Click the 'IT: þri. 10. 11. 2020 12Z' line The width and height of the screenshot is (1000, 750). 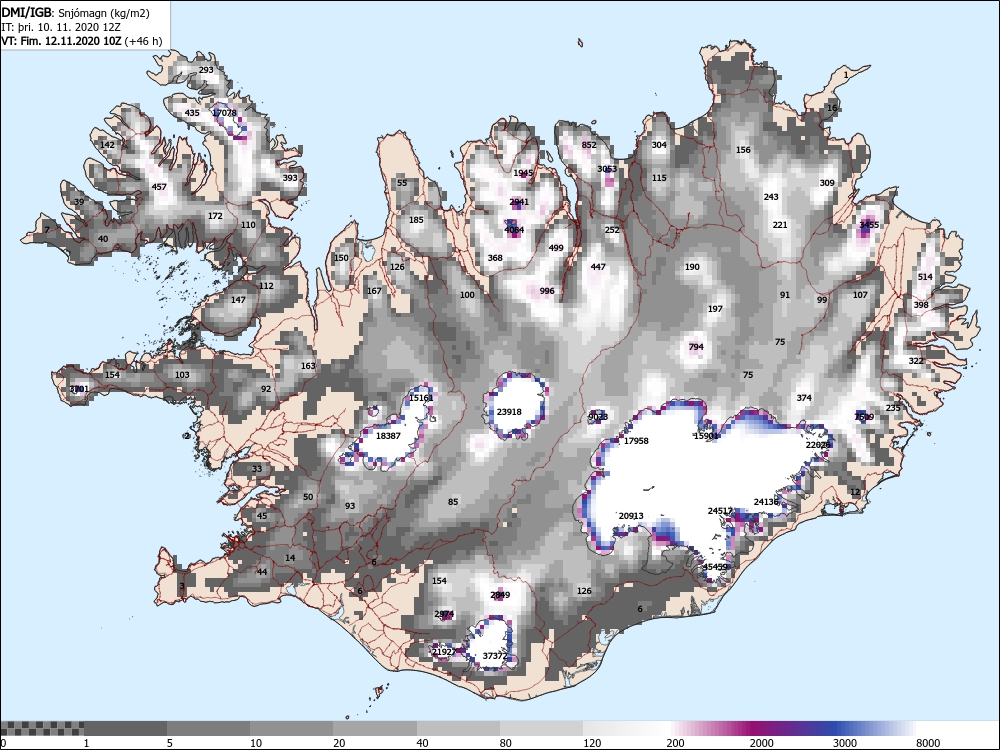click(x=59, y=27)
